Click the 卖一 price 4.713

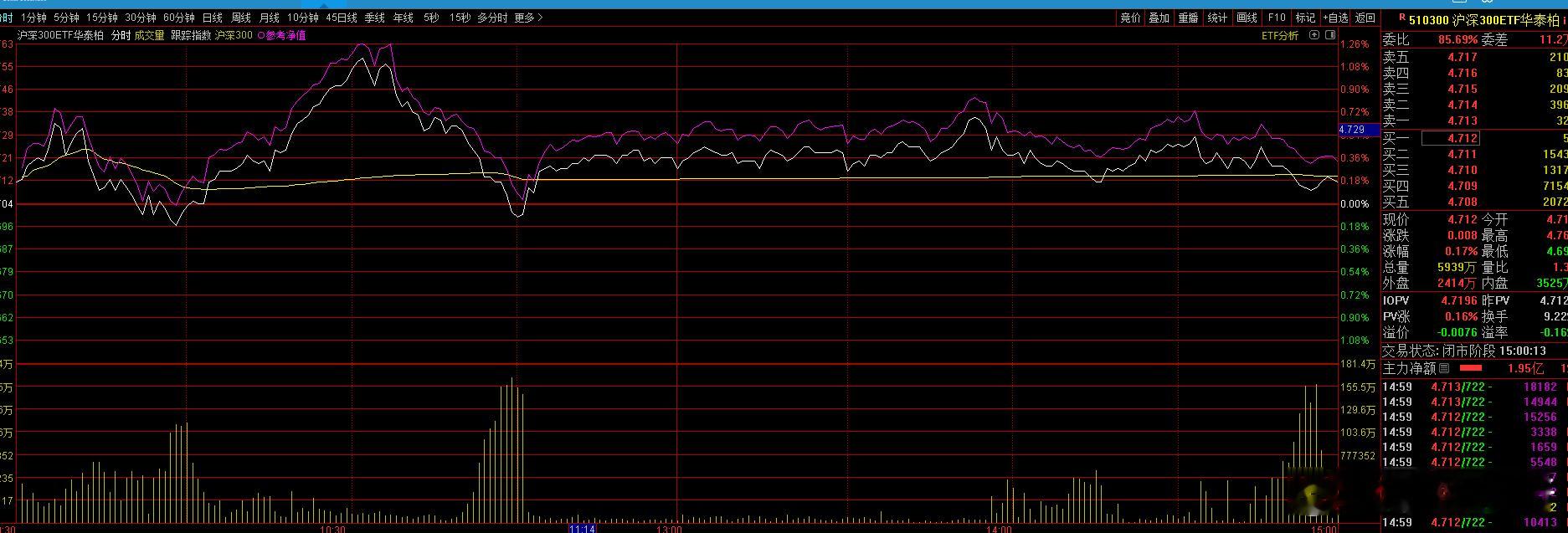(x=1463, y=120)
